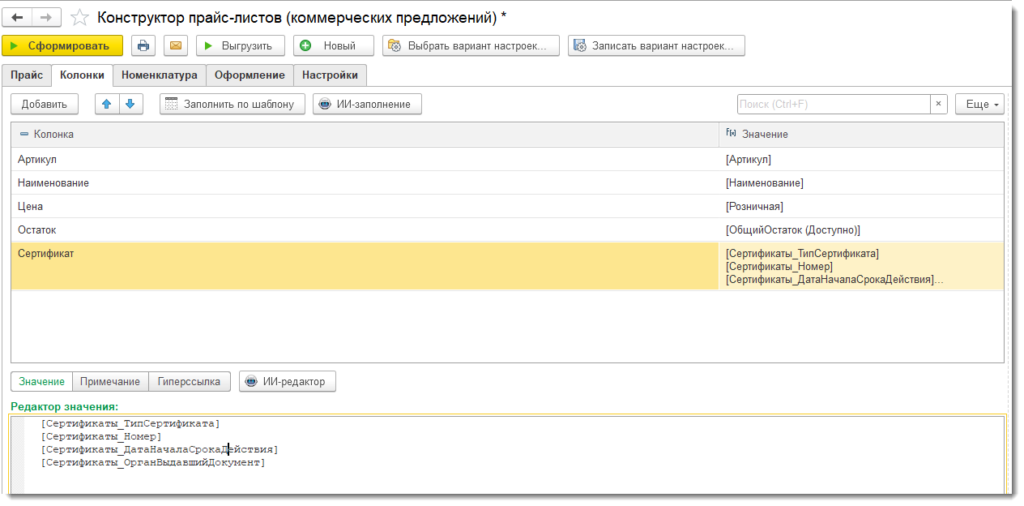
Task: Focus the Поиск (Ctrl+F) search field
Action: click(x=834, y=104)
